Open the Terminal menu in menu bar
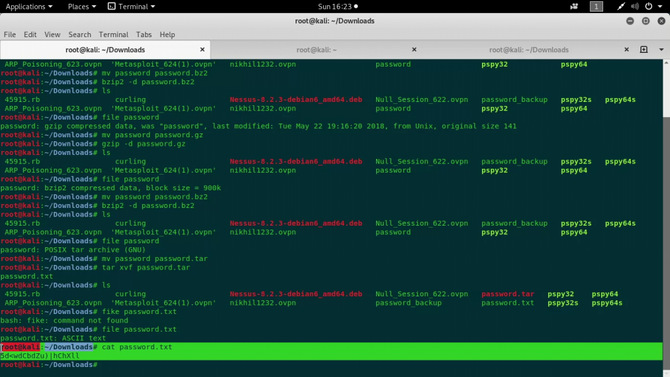The image size is (670, 377). tap(113, 35)
